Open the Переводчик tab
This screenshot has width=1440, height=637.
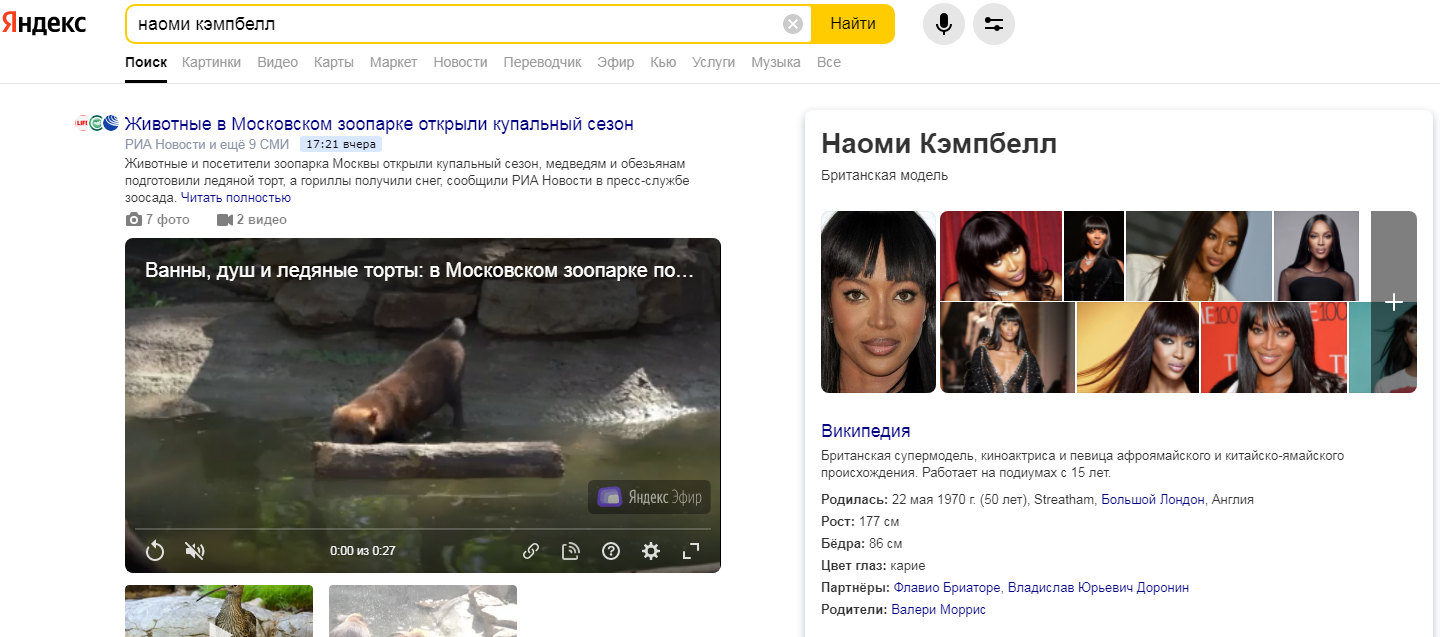(x=543, y=62)
